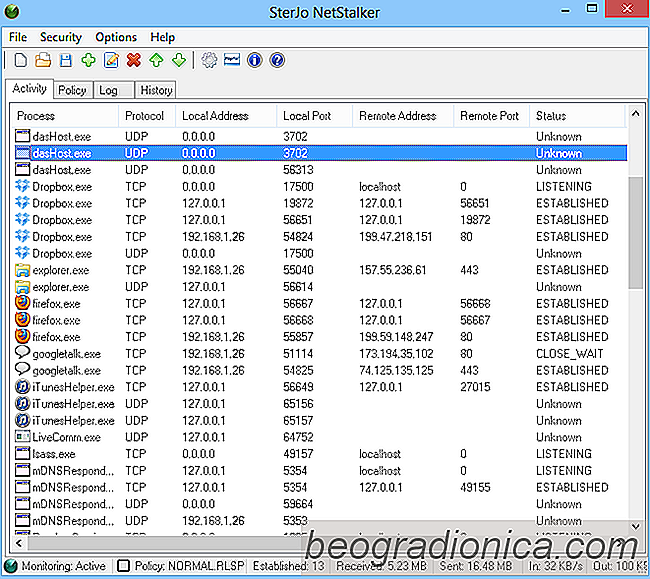Click the iTunesHelper icon on port 56649 row
Viewport: 650px width, 579px height.
pyautogui.click(x=22, y=387)
